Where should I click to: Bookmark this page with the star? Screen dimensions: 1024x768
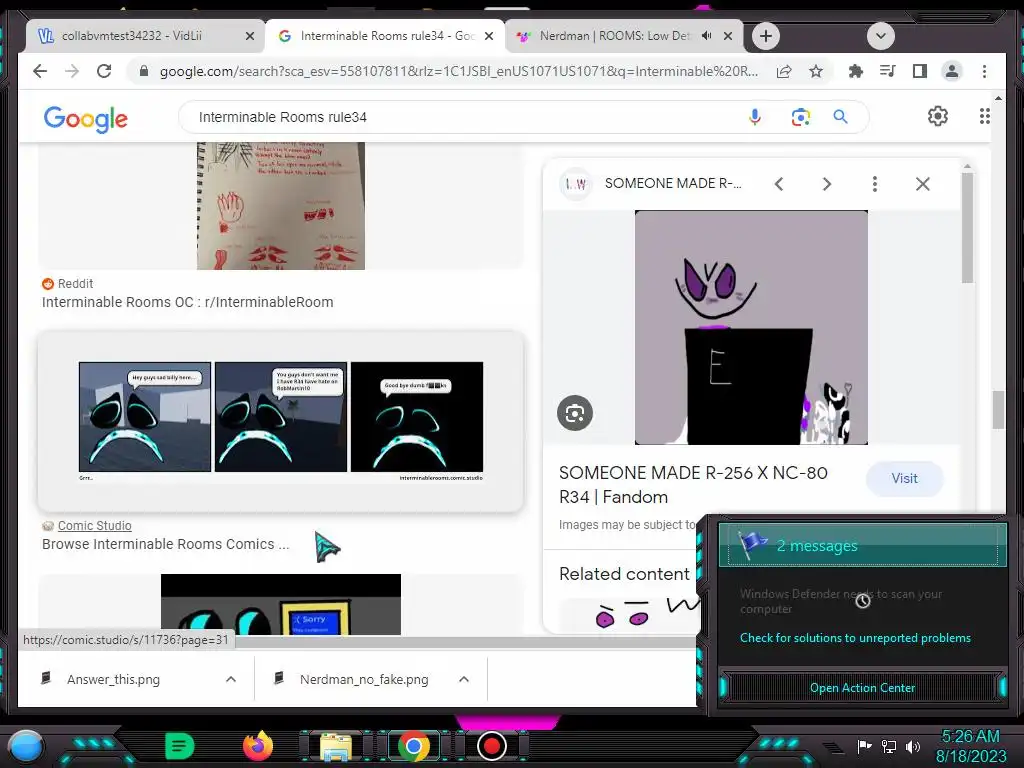pos(816,71)
